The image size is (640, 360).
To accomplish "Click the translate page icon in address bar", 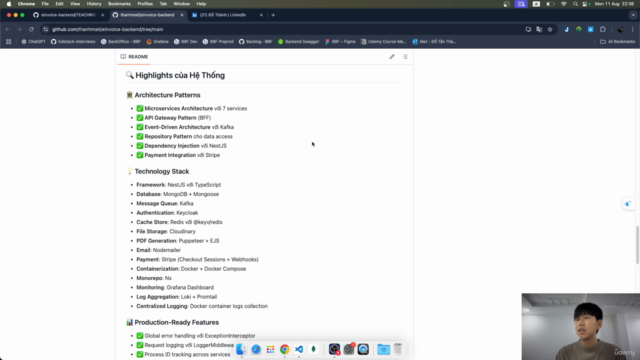I will point(539,29).
